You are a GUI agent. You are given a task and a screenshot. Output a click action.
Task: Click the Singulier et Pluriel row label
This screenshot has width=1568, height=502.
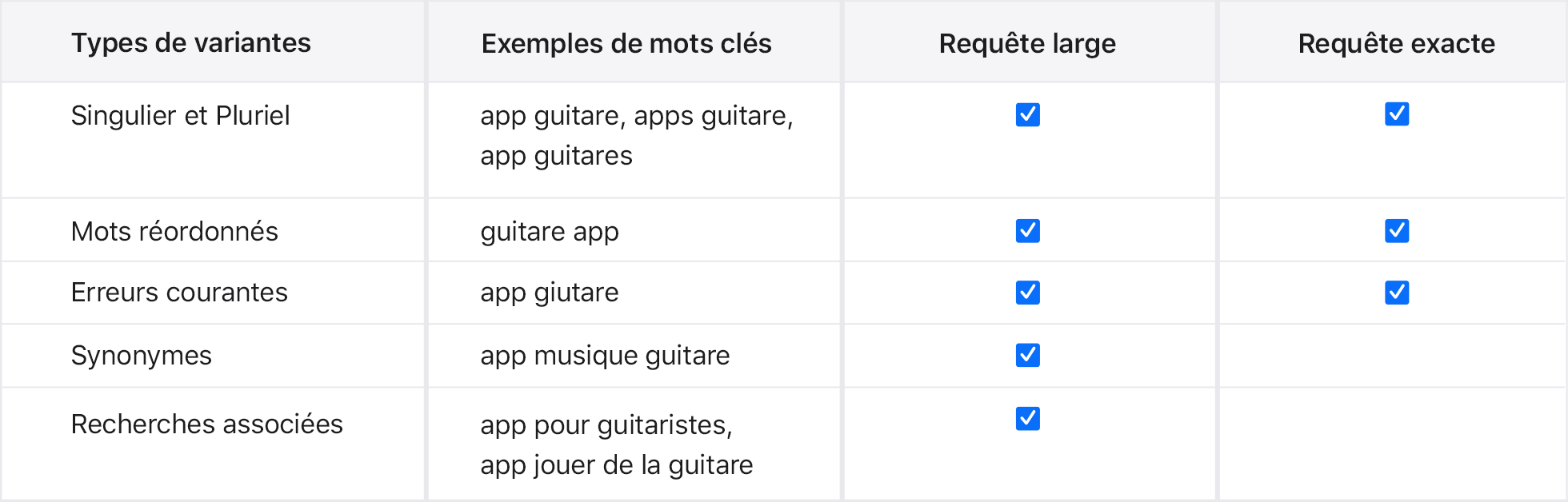click(180, 116)
